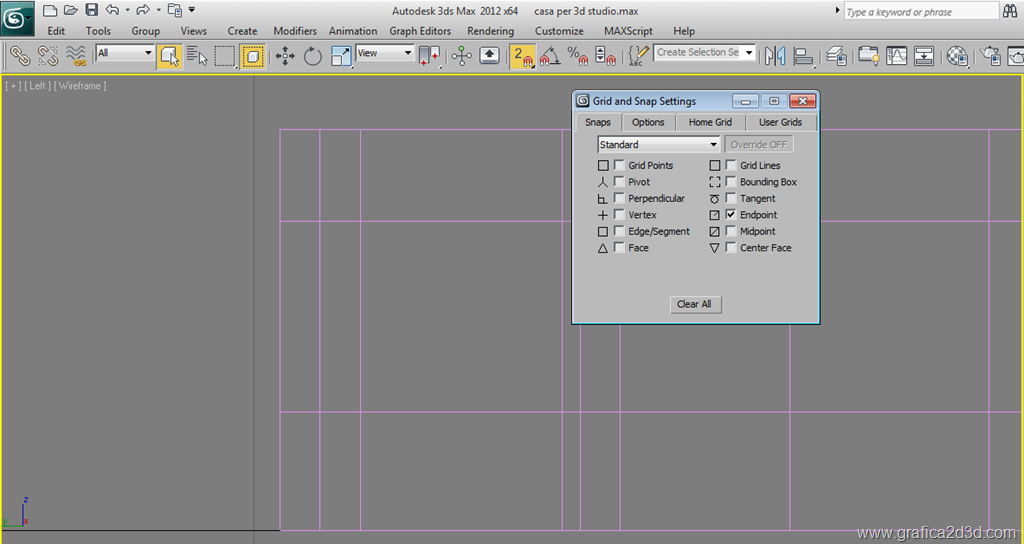Viewport: 1024px width, 544px height.
Task: Click the Save File floppy icon
Action: 91,10
